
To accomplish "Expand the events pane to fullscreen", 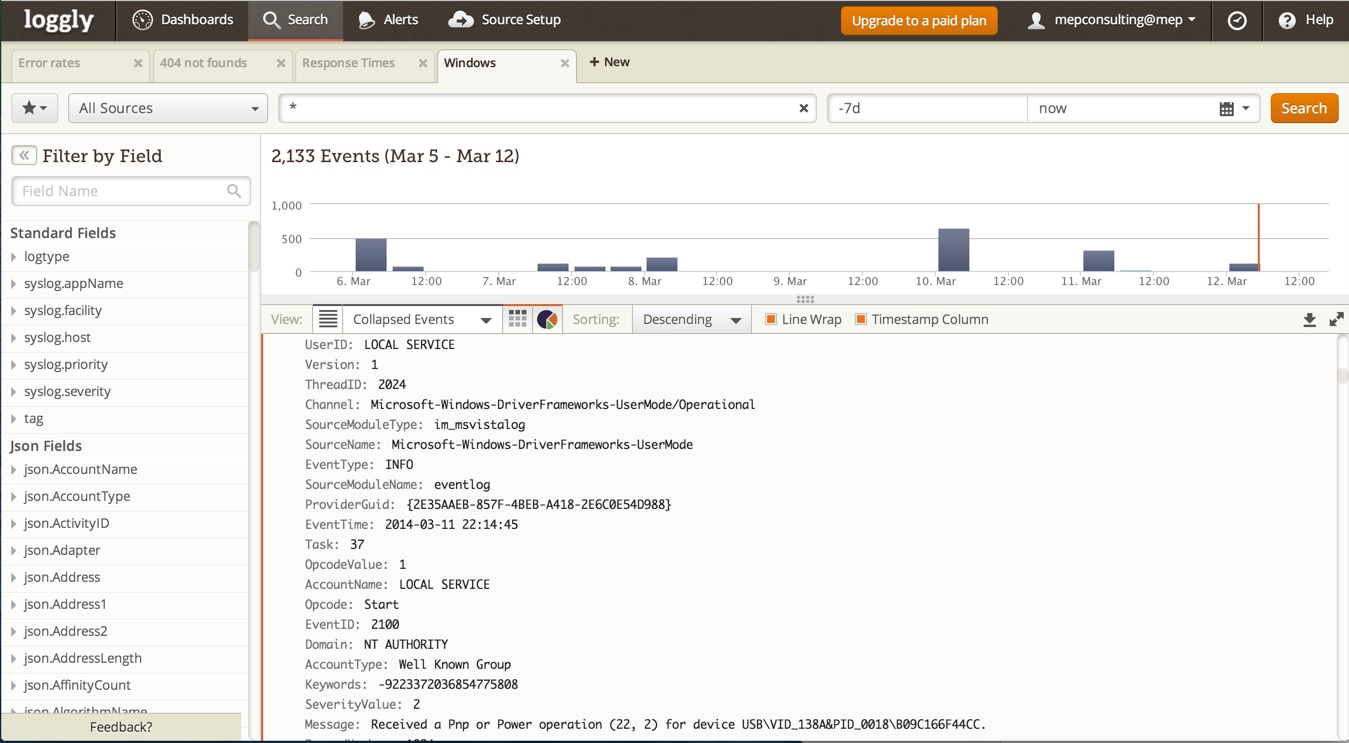I will (x=1336, y=320).
